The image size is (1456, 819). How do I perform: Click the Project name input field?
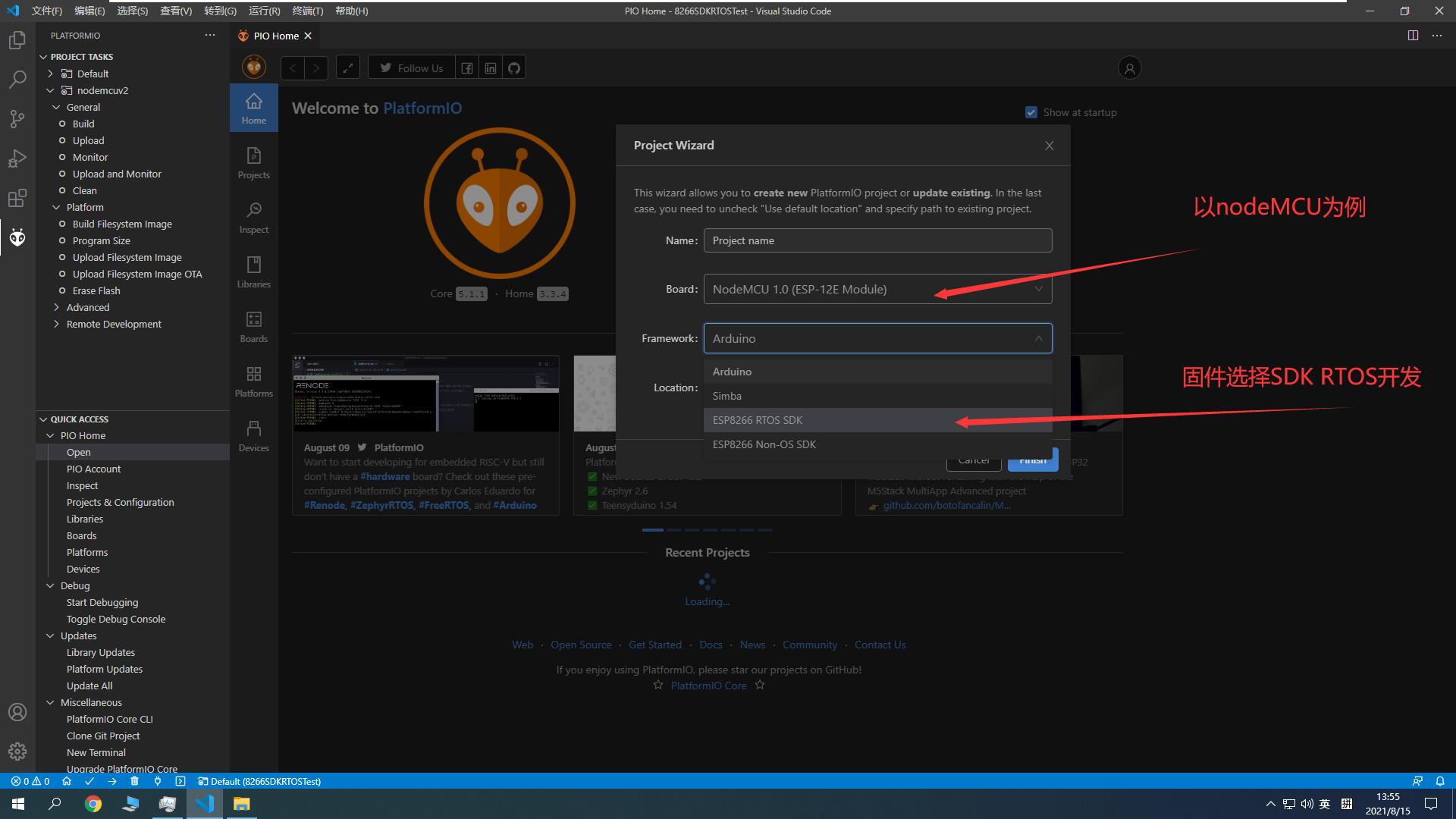pyautogui.click(x=877, y=240)
